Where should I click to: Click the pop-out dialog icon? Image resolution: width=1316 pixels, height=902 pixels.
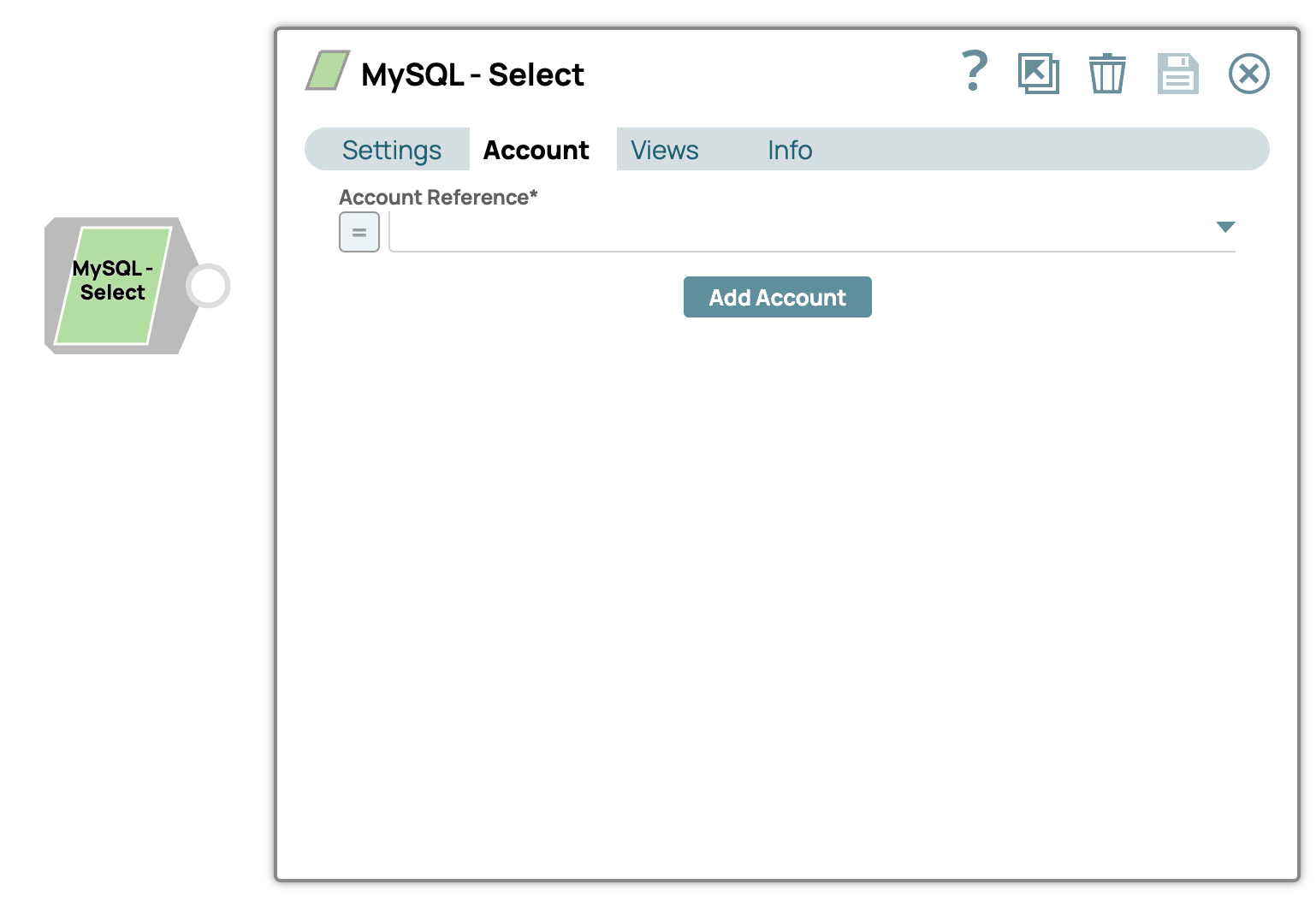click(x=1038, y=74)
